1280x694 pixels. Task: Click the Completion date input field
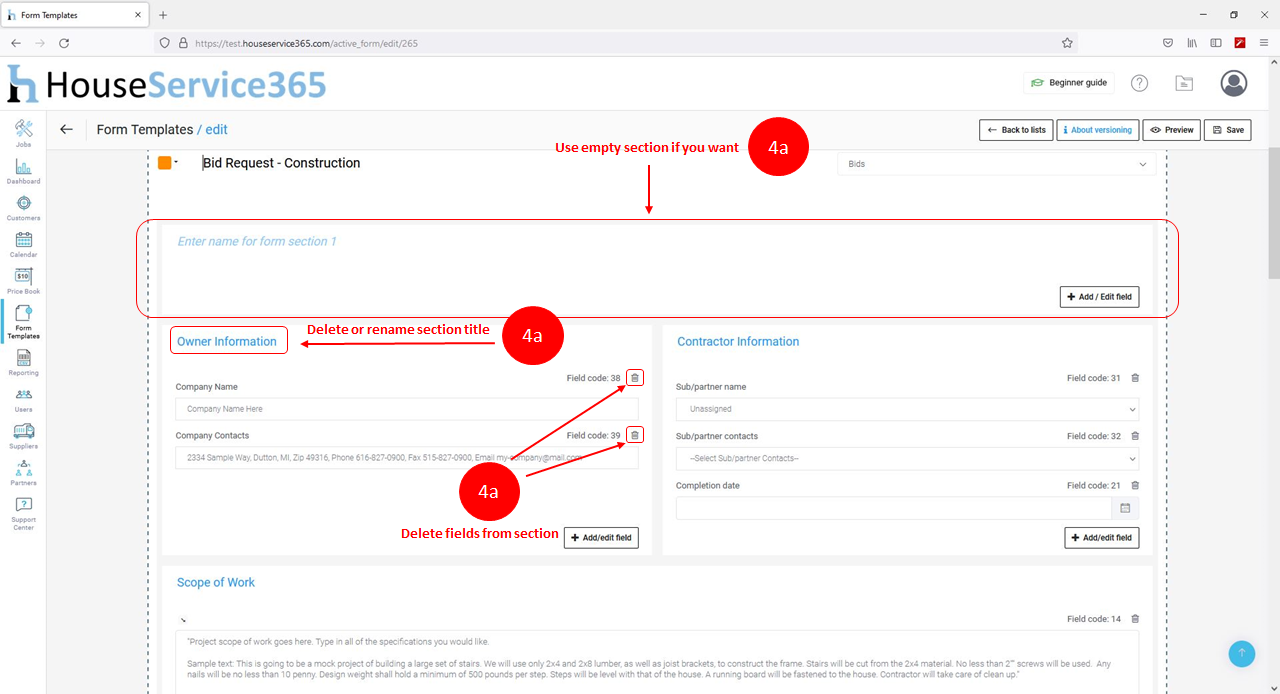[x=894, y=508]
